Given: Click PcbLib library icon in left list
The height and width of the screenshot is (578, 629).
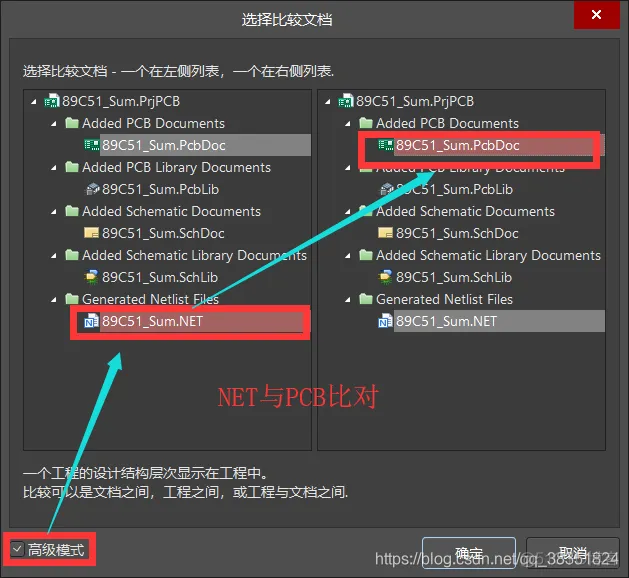Looking at the screenshot, I should (x=92, y=190).
